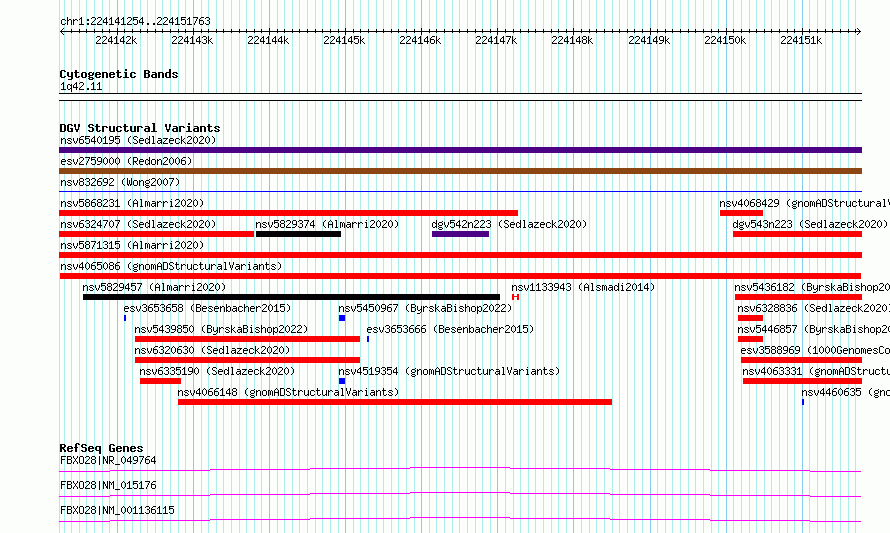Click the nsv5439850 red variant bar
Image resolution: width=890 pixels, height=533 pixels.
[x=247, y=339]
